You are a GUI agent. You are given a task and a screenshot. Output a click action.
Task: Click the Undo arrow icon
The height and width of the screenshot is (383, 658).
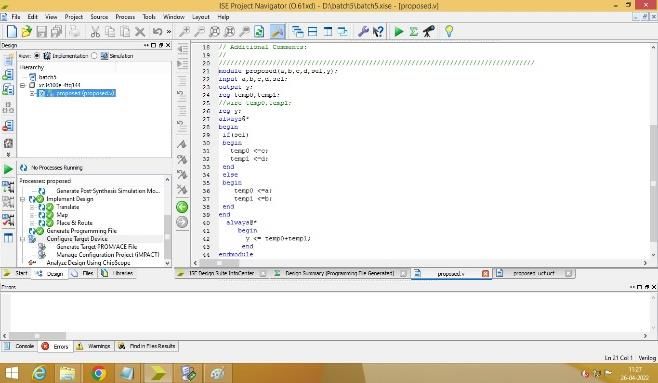click(x=157, y=31)
